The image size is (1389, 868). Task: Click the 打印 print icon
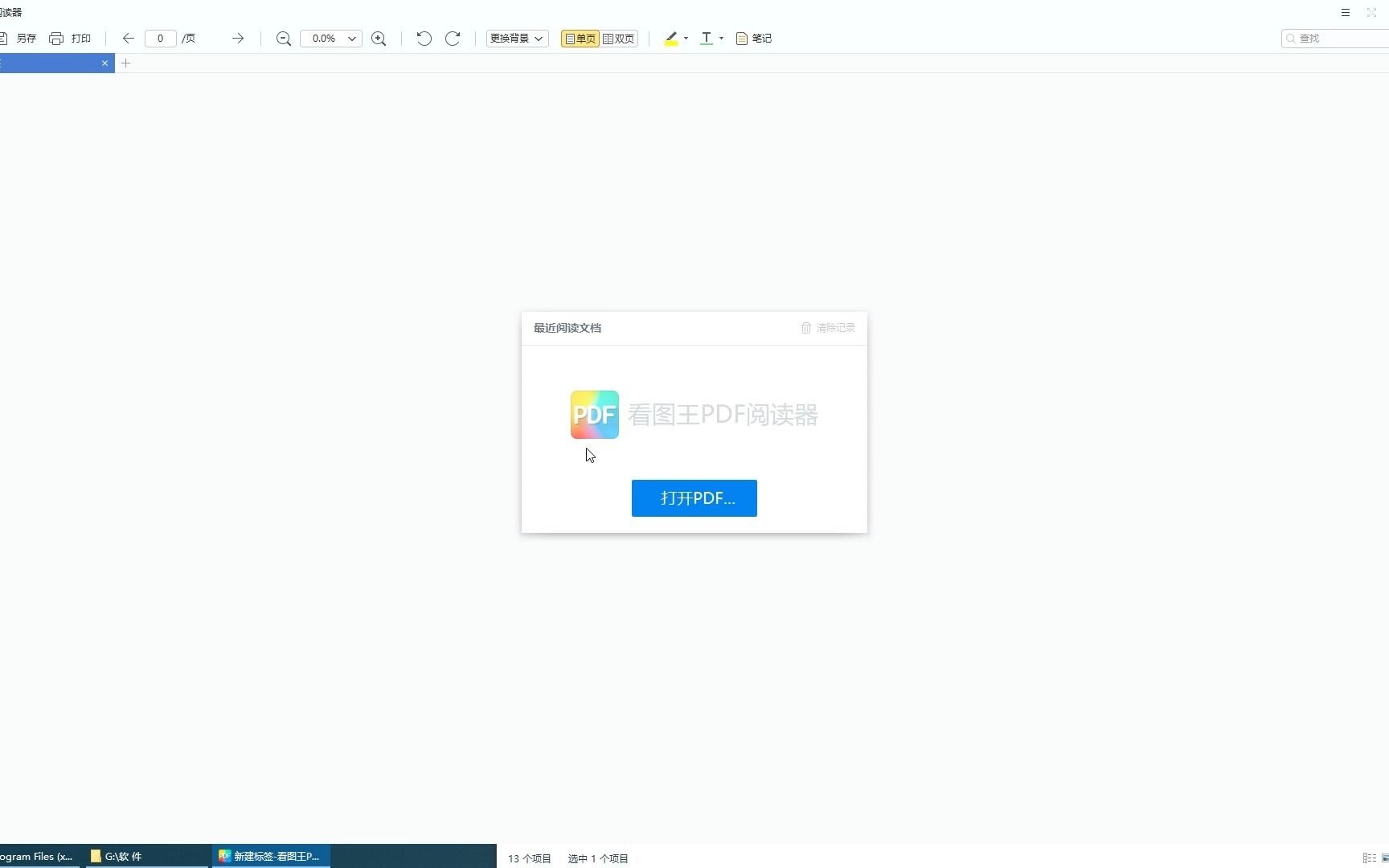(x=56, y=39)
